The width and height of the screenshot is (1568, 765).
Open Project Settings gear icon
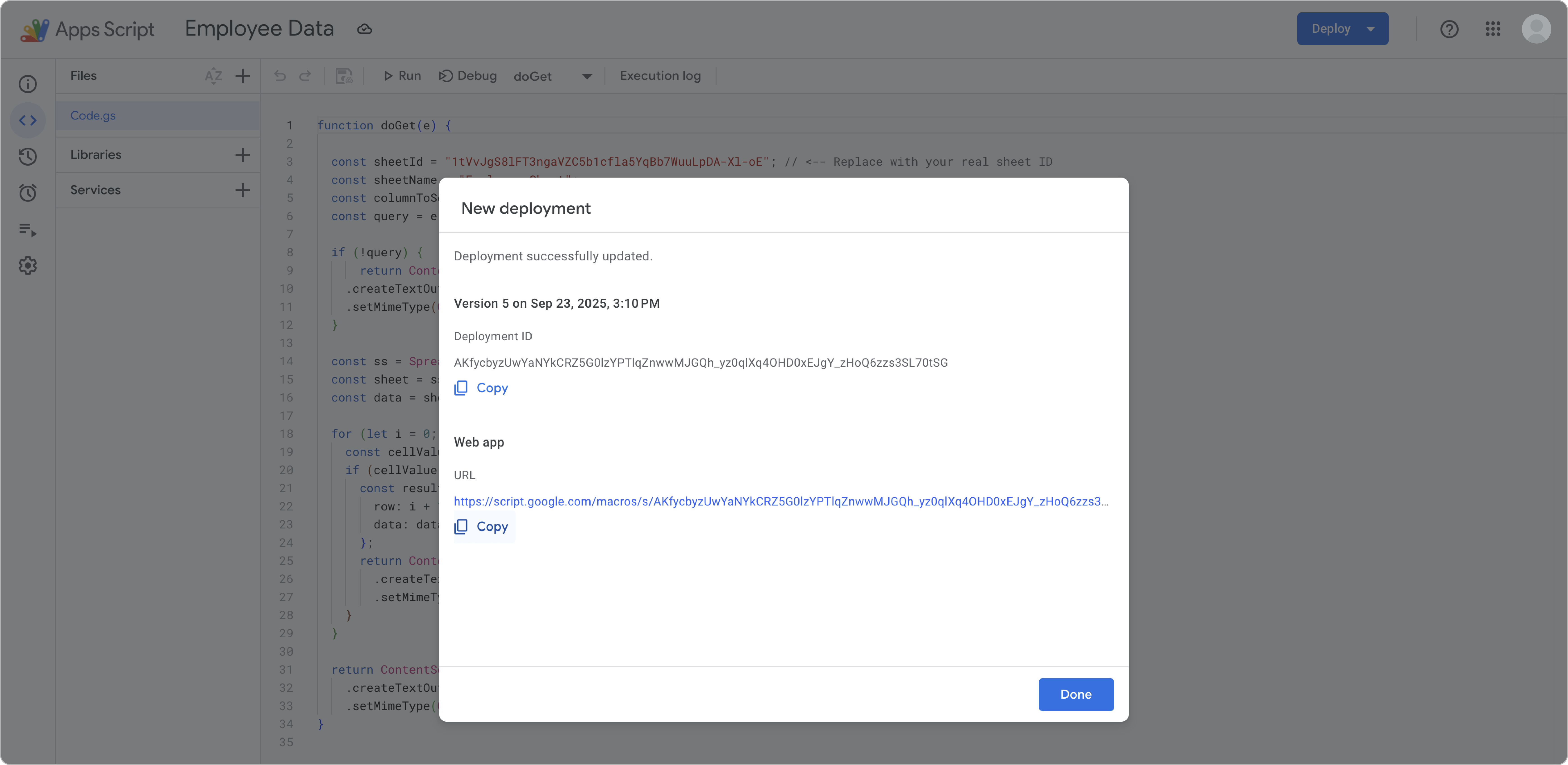[27, 266]
